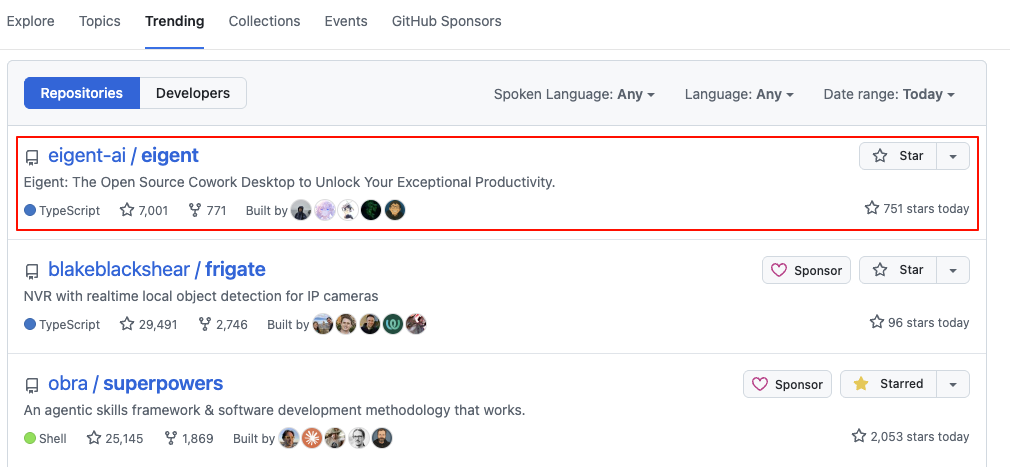Screen dimensions: 1010x467
Task: Star the eigent-ai / eigent repository
Action: point(898,156)
